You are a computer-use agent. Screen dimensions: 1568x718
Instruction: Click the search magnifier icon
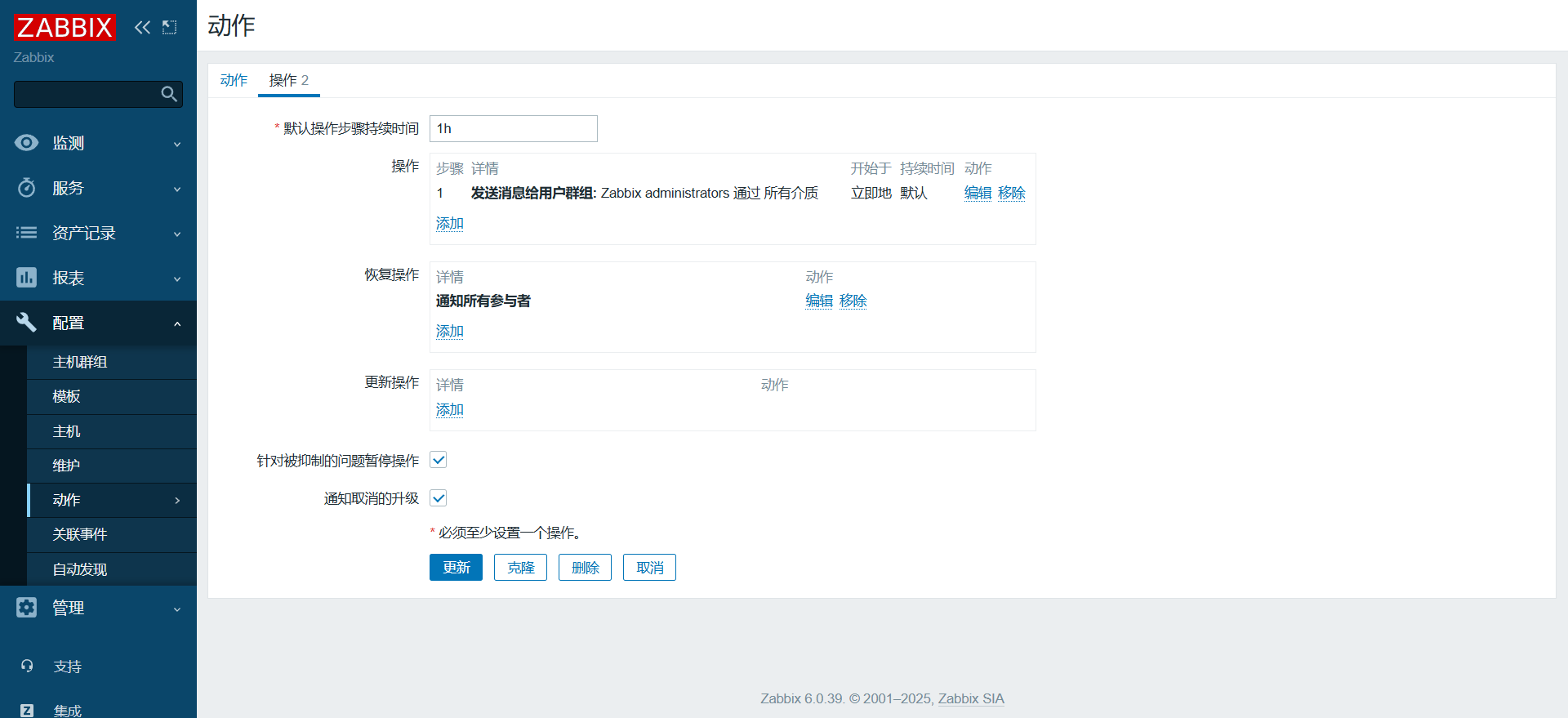(x=169, y=94)
